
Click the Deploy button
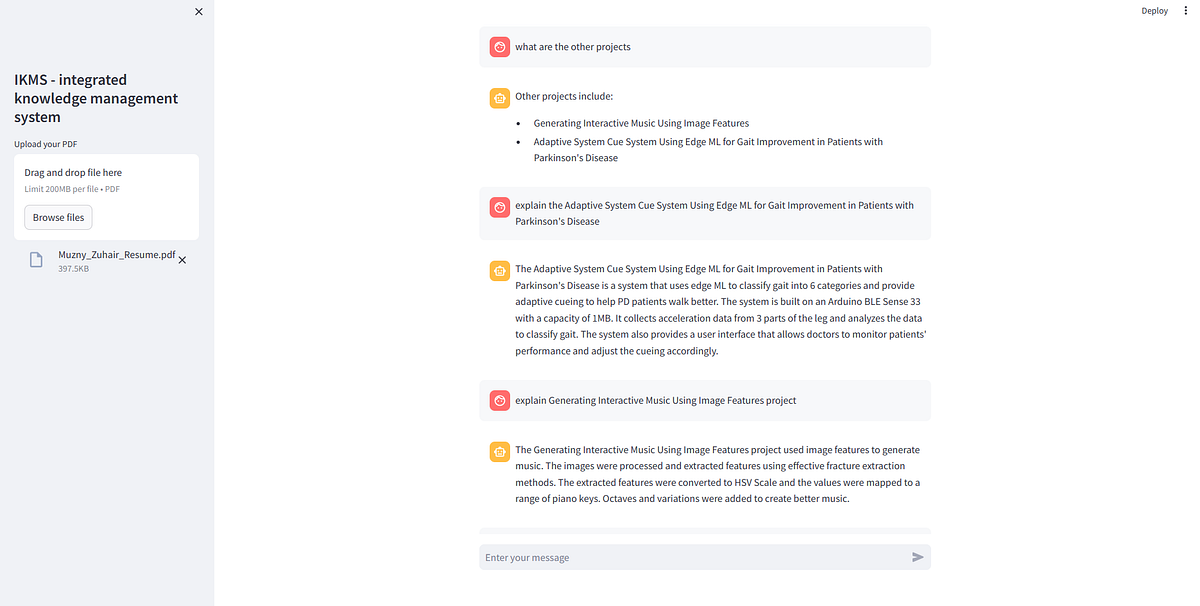[x=1154, y=11]
